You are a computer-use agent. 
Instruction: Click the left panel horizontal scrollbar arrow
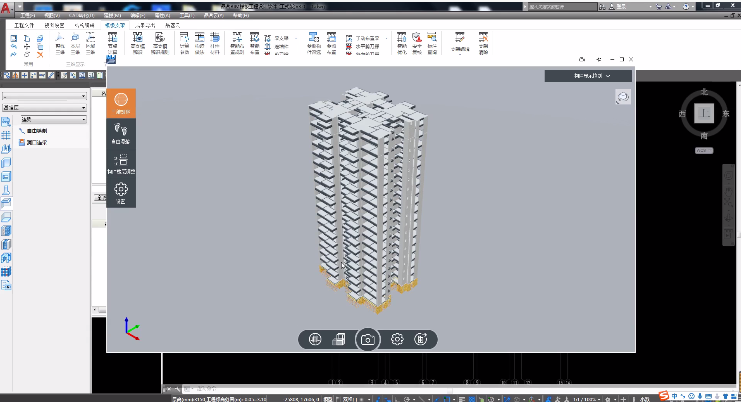click(95, 310)
